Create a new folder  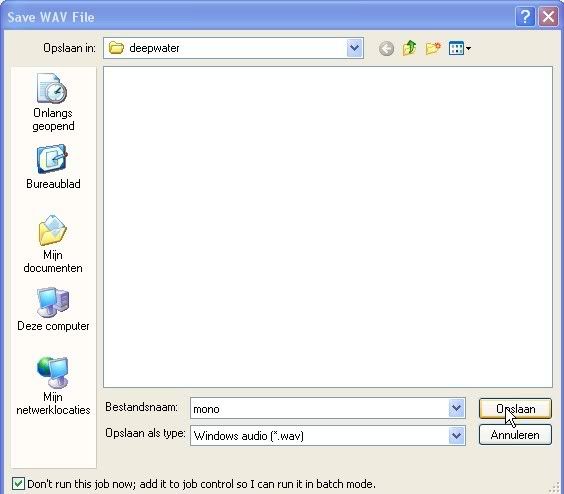point(433,48)
